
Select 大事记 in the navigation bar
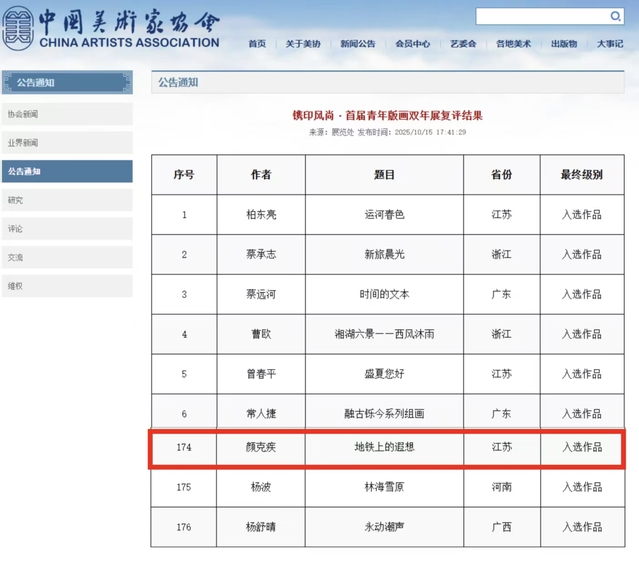[610, 44]
